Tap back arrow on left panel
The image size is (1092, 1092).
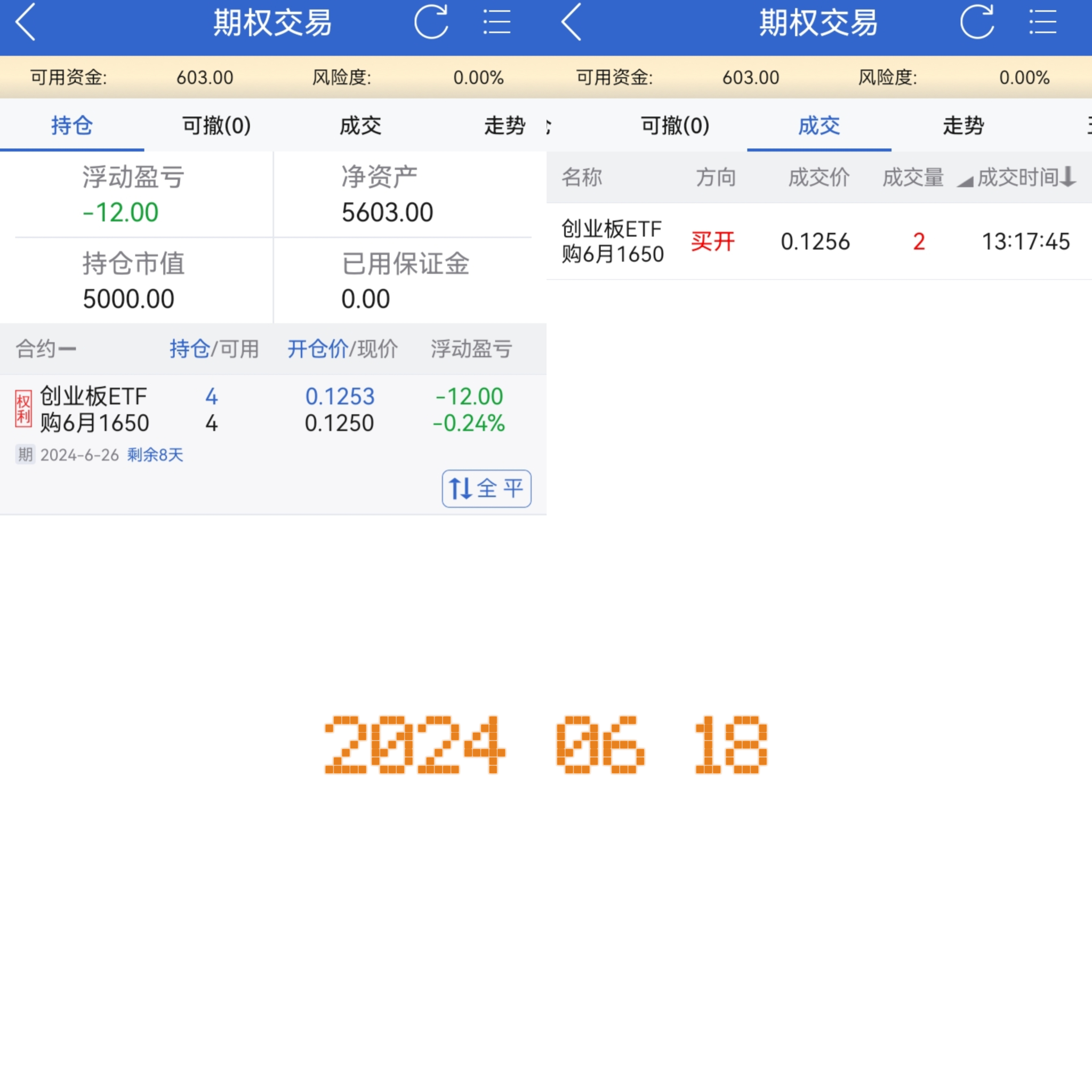point(26,22)
